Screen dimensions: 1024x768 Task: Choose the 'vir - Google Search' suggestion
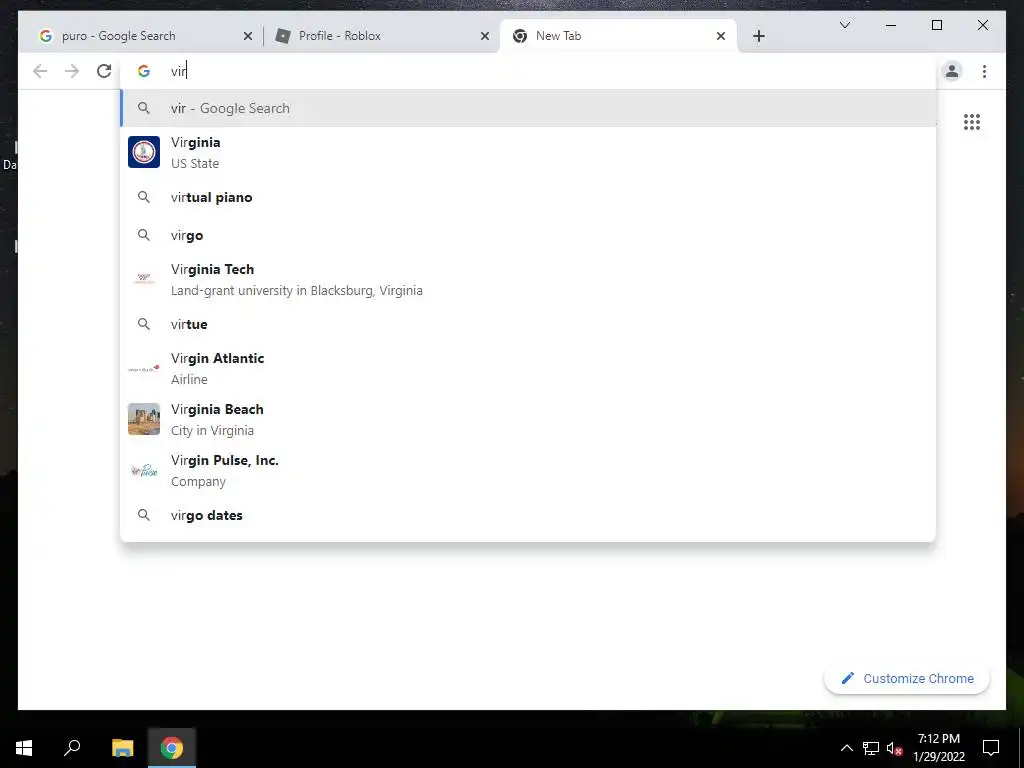528,108
